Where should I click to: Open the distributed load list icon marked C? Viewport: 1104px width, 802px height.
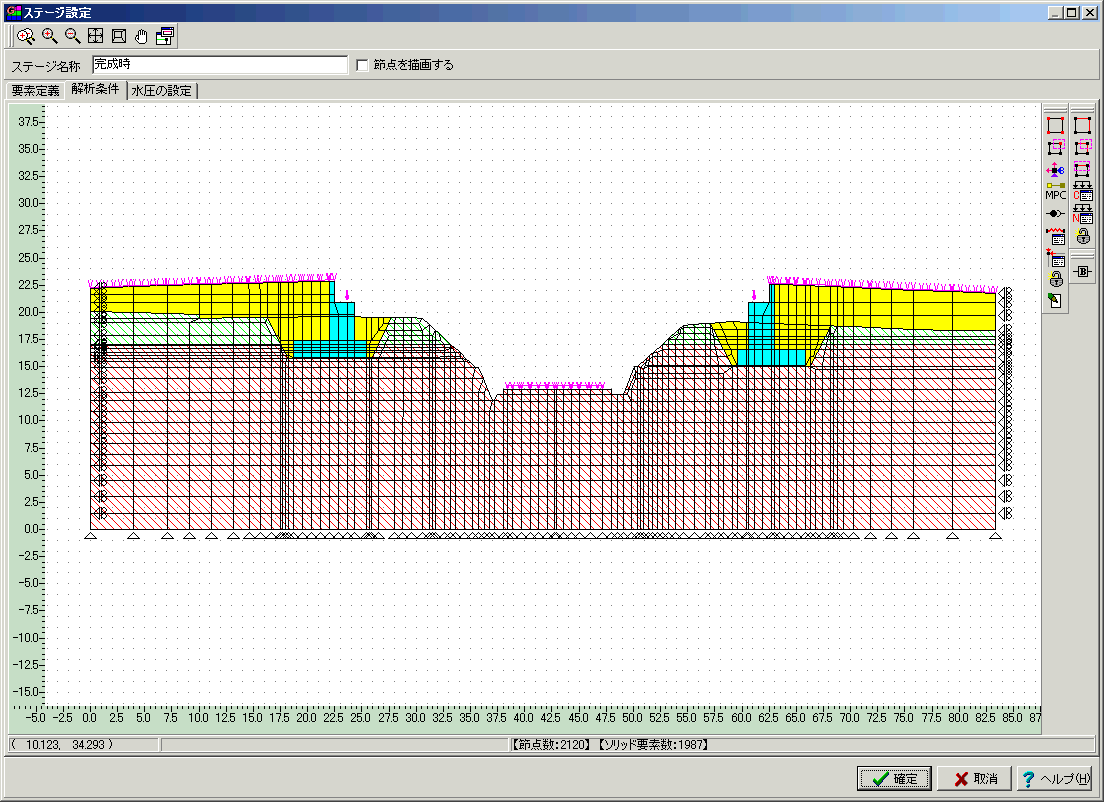tap(1082, 191)
